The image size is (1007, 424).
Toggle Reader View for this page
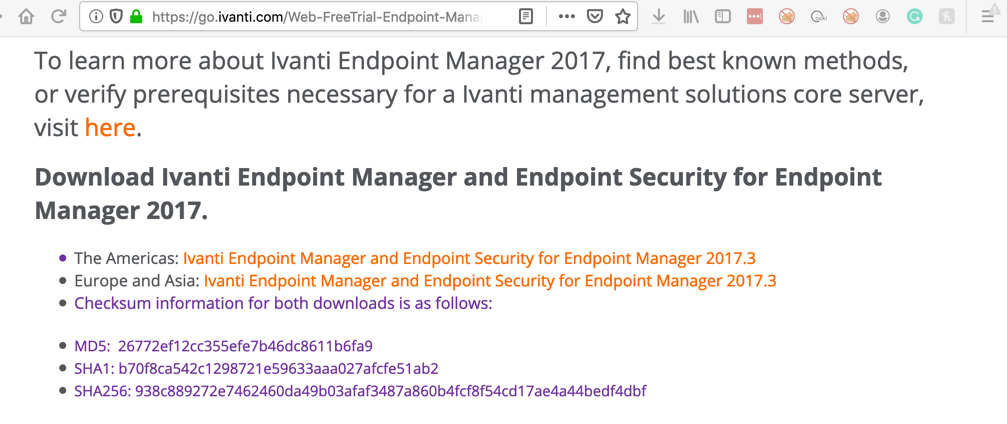pos(526,16)
